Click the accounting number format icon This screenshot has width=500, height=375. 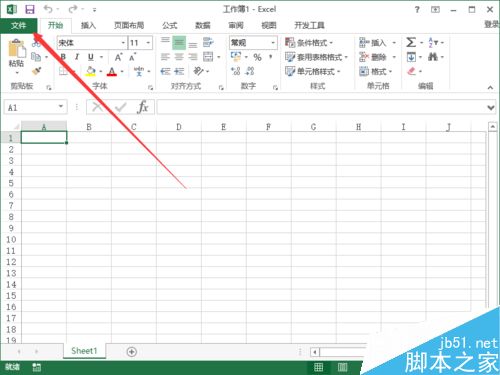click(236, 57)
